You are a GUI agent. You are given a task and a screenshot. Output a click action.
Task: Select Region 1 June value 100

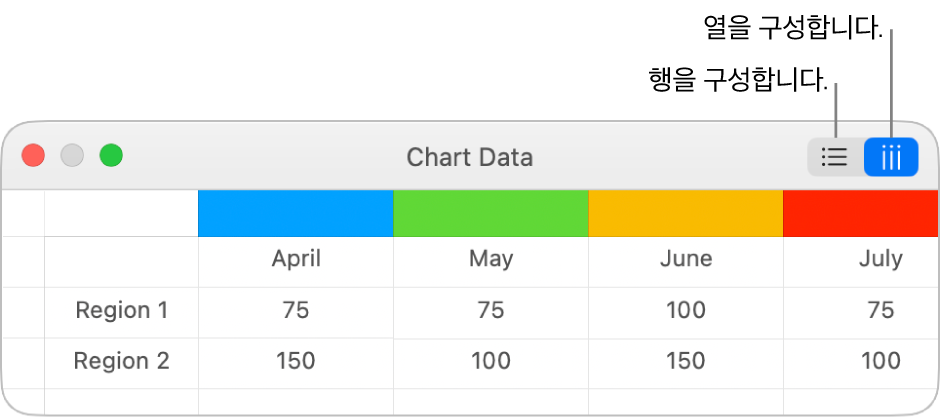(x=686, y=311)
